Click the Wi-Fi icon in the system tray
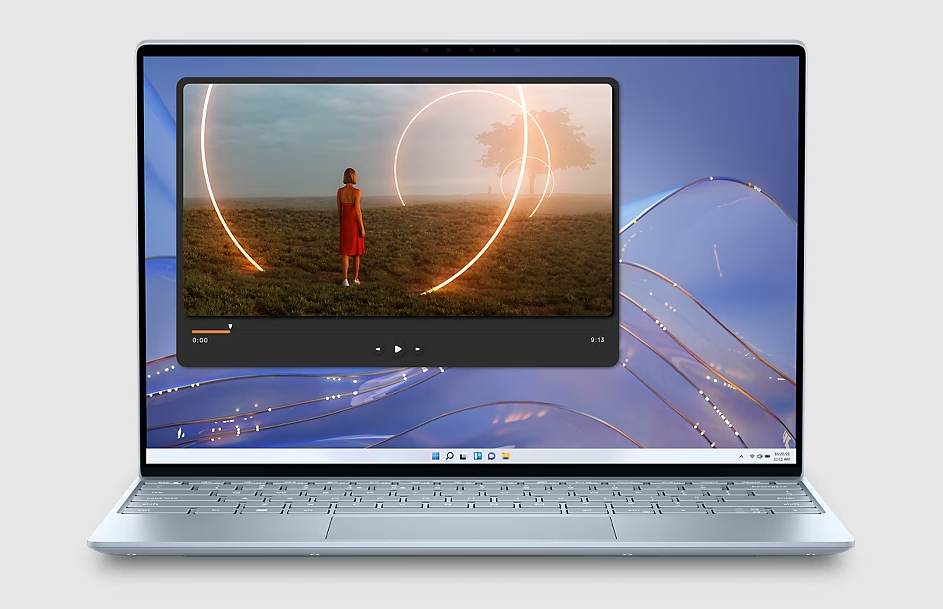Screen dimensions: 943x609 point(752,456)
